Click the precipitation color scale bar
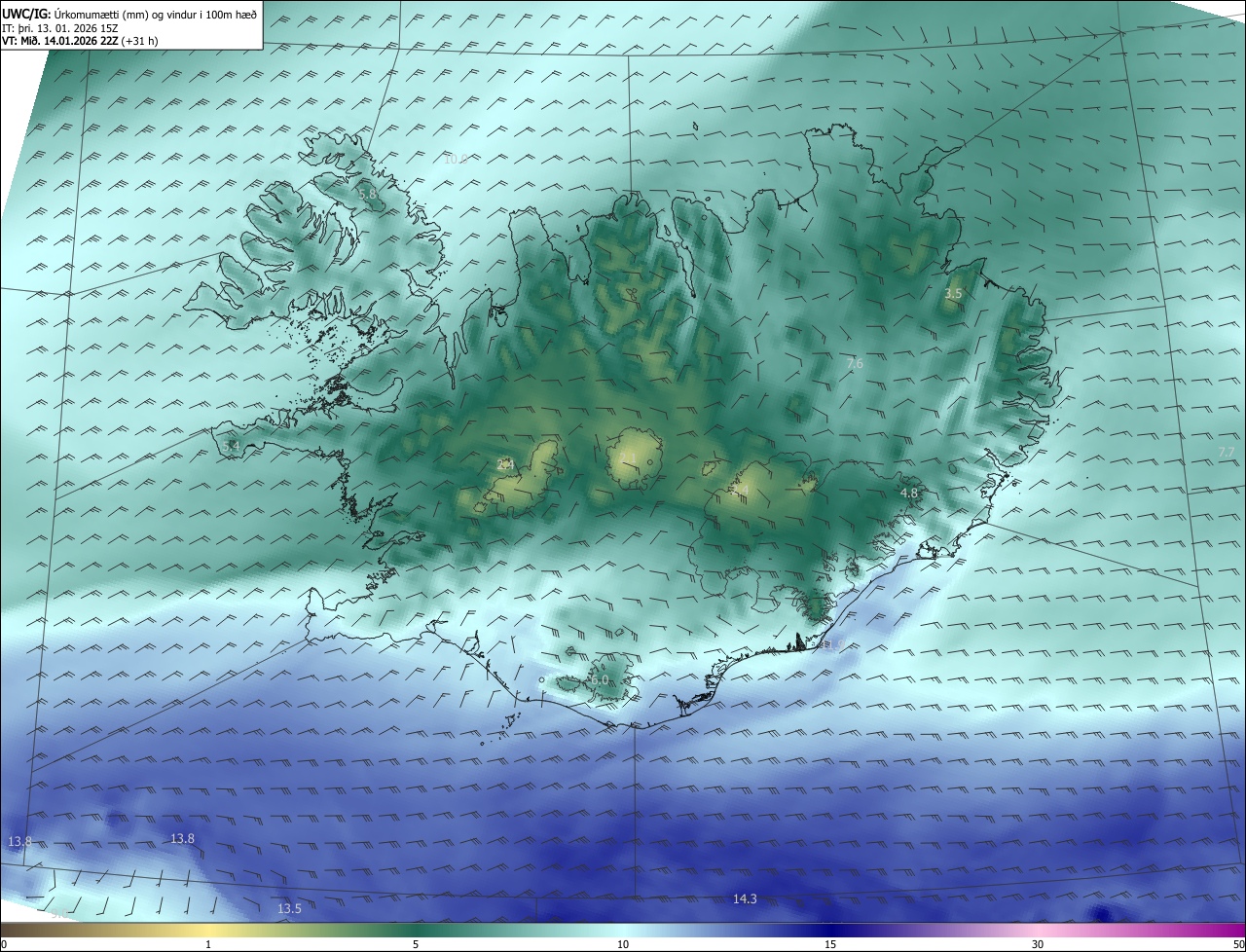The image size is (1246, 952). (623, 930)
